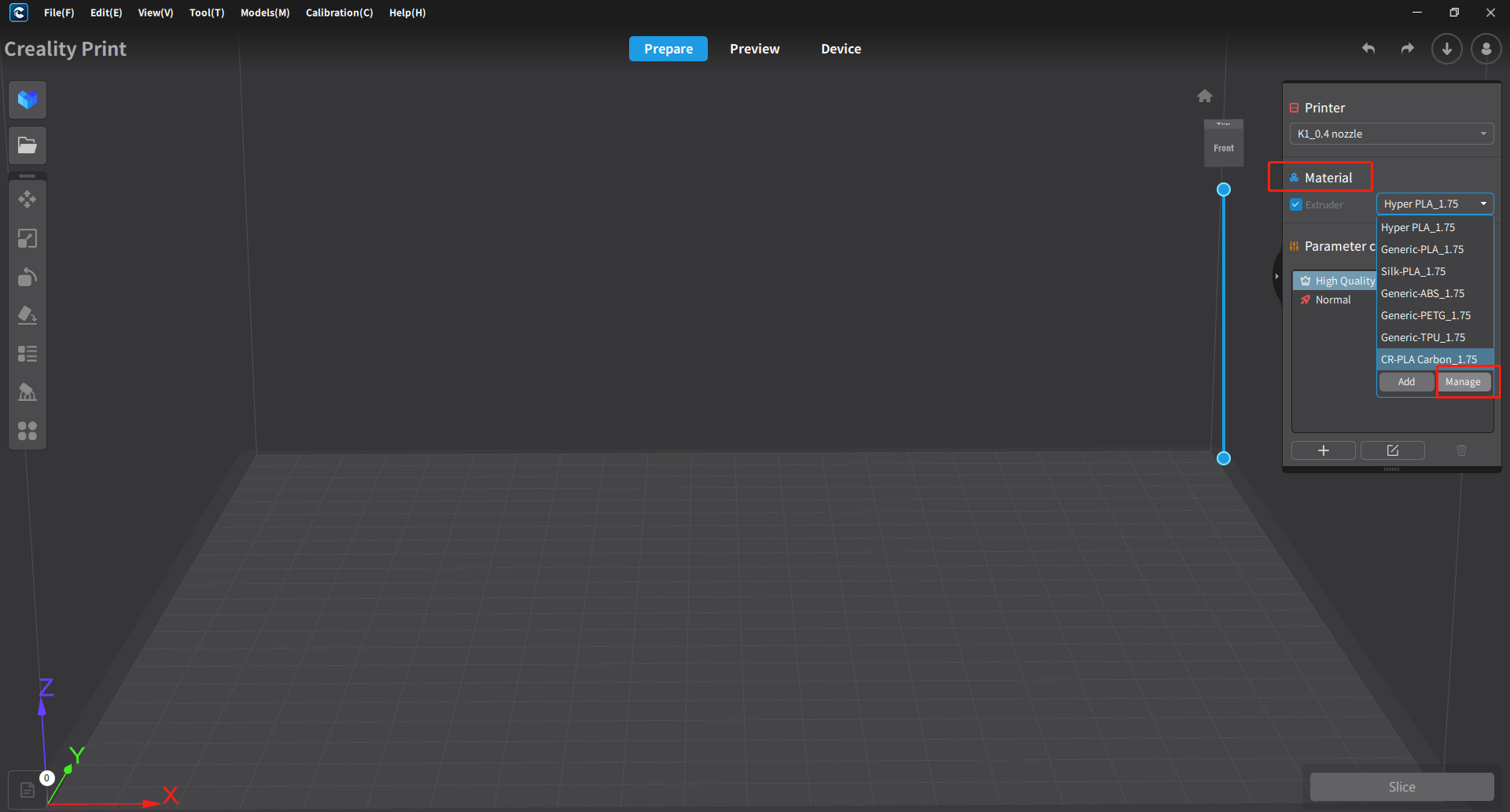Open the File(F) menu
This screenshot has width=1510, height=812.
tap(59, 13)
